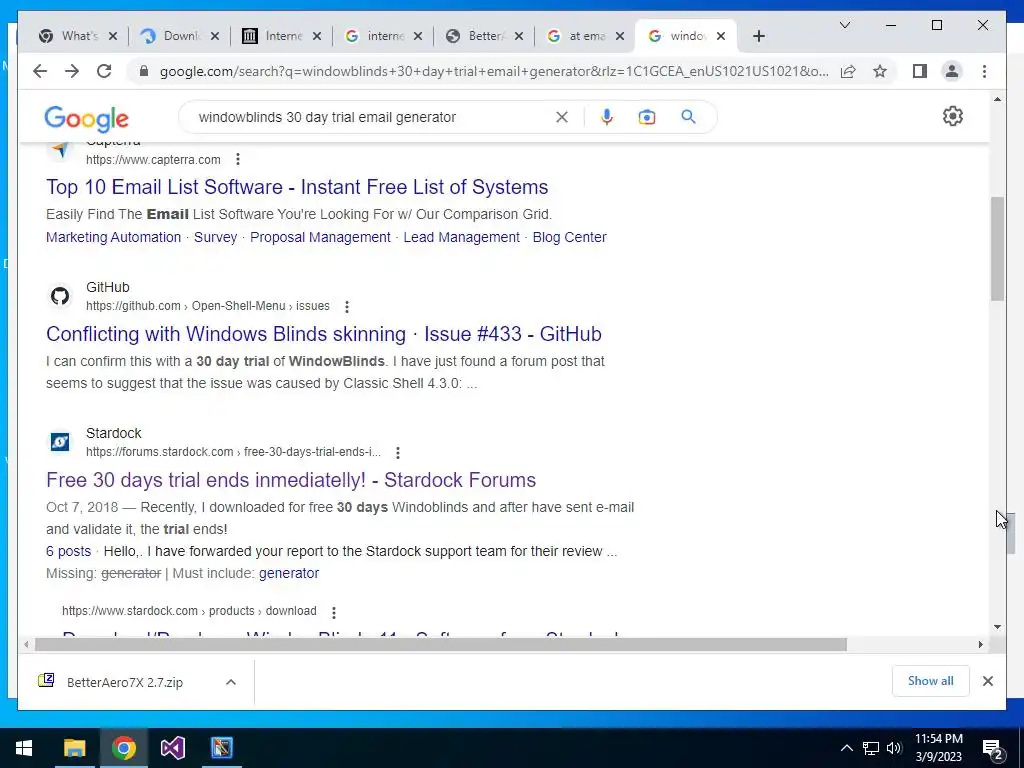Click Show all downloads button
1024x768 pixels.
click(931, 681)
